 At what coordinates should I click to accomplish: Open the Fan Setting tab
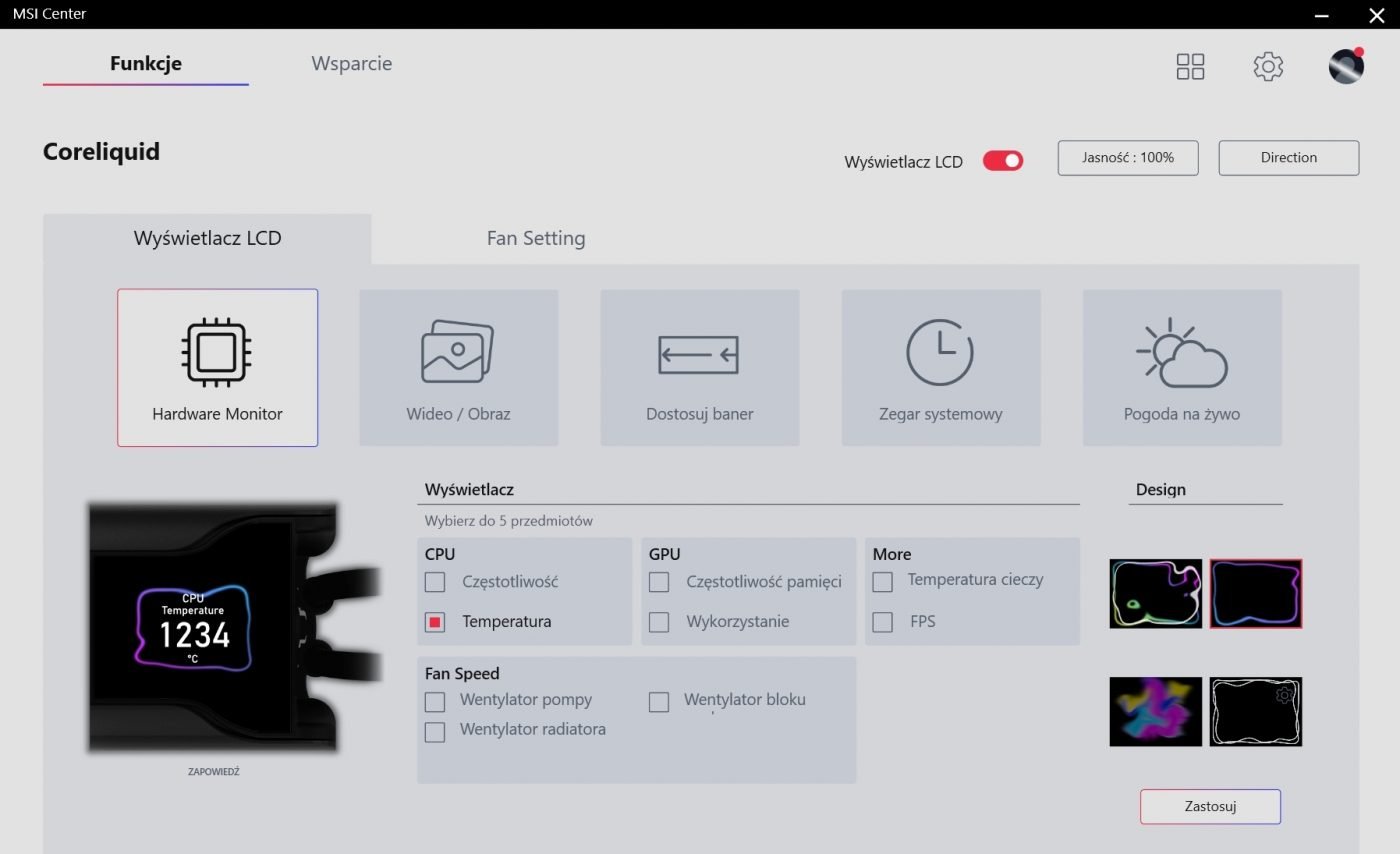(x=536, y=238)
